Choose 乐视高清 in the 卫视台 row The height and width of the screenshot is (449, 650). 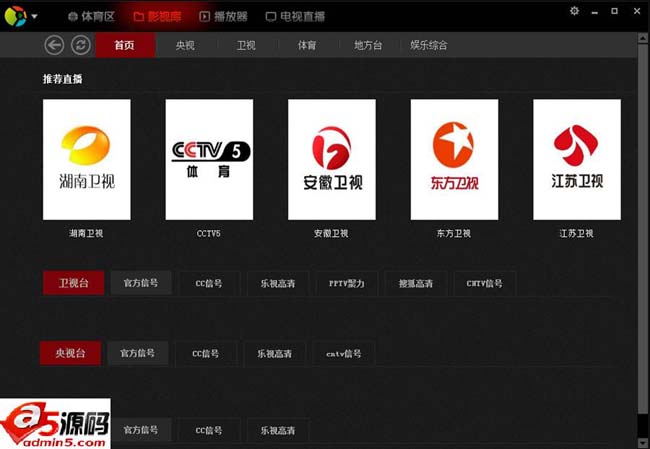click(278, 283)
